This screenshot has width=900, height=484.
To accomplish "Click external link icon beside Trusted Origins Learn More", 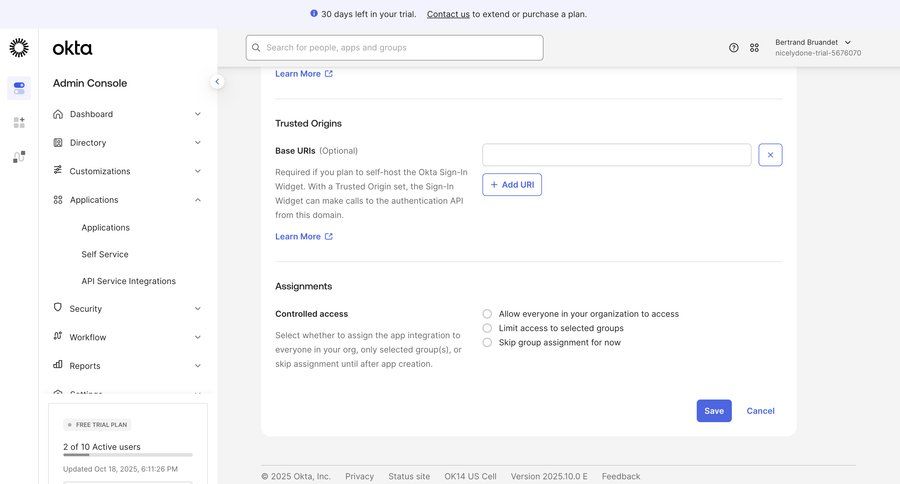I will [x=328, y=236].
